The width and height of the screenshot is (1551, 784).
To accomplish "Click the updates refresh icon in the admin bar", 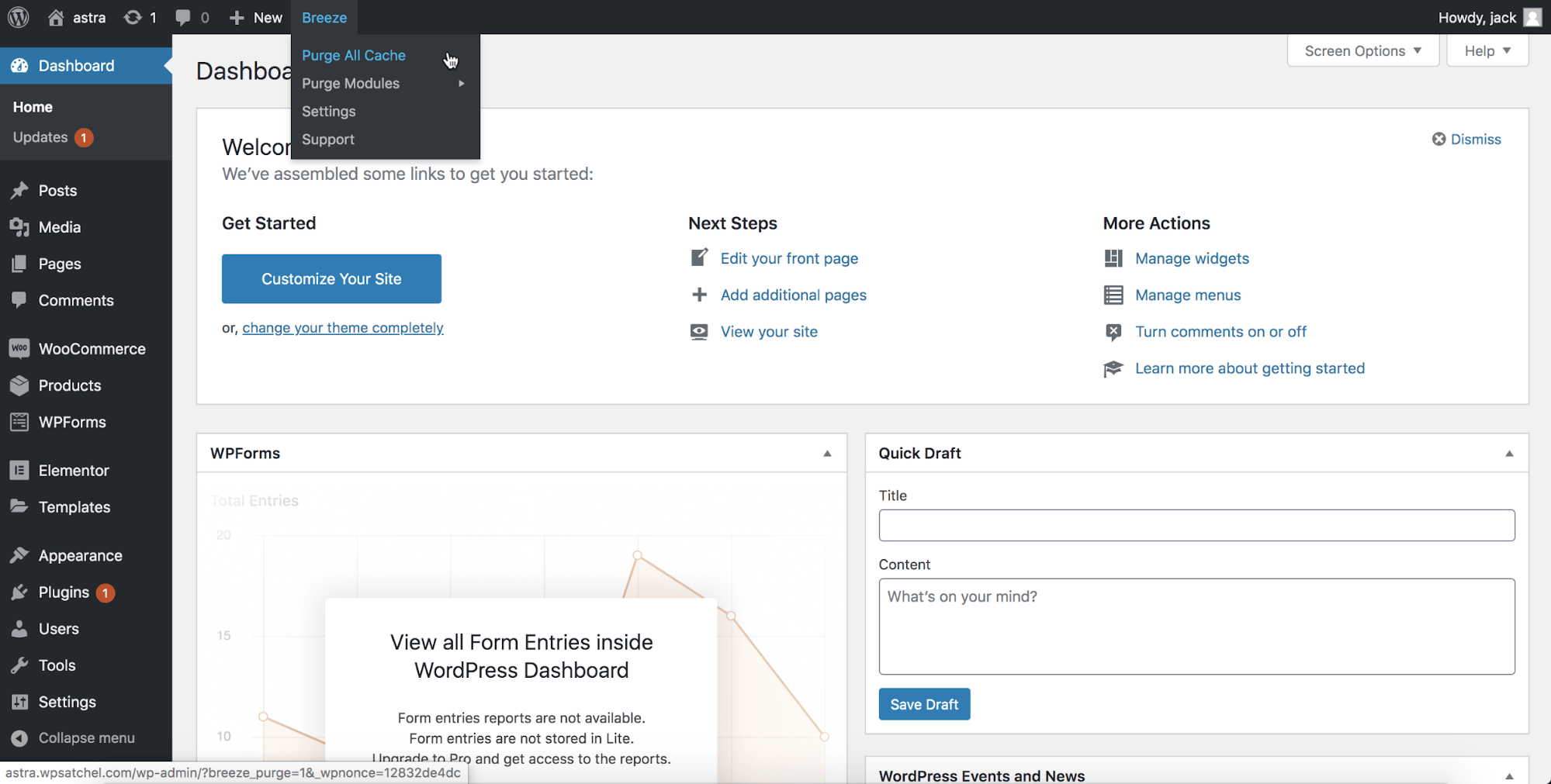I will (x=133, y=17).
